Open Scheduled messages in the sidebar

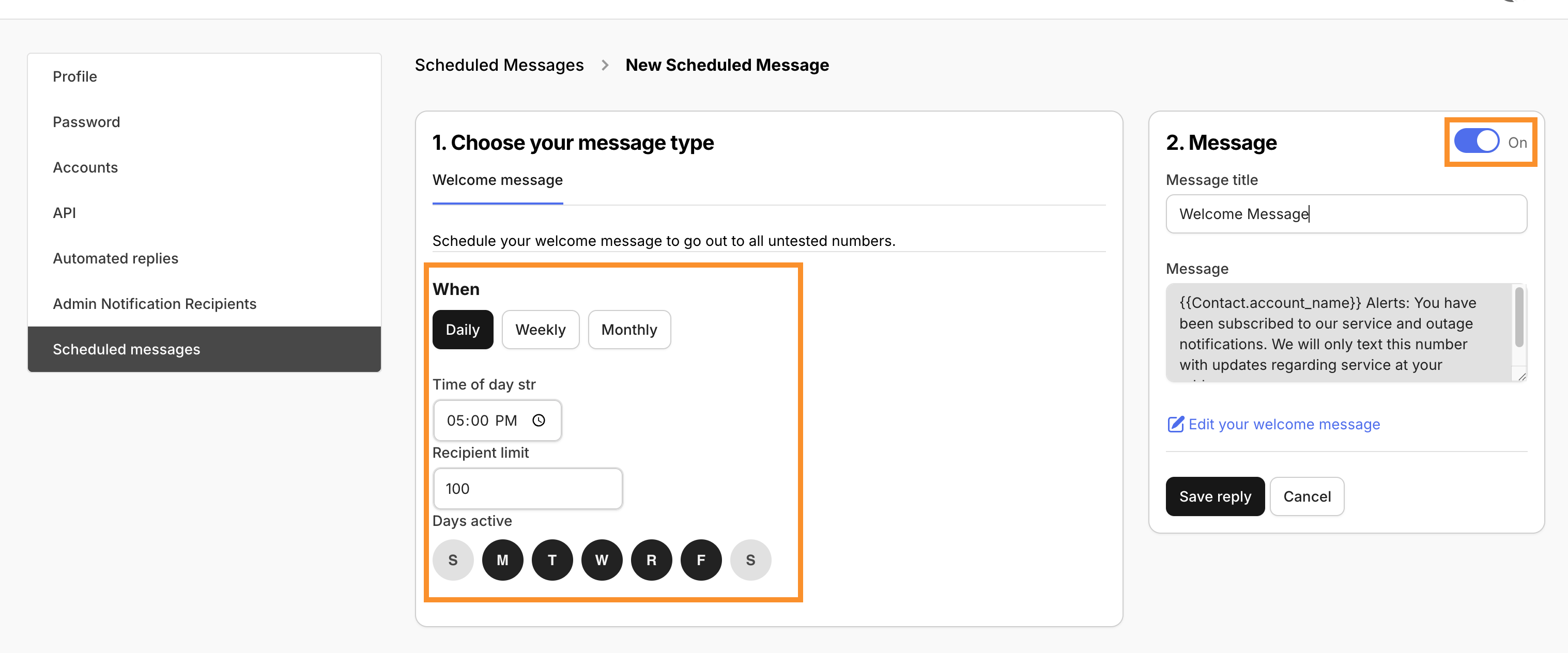(126, 349)
